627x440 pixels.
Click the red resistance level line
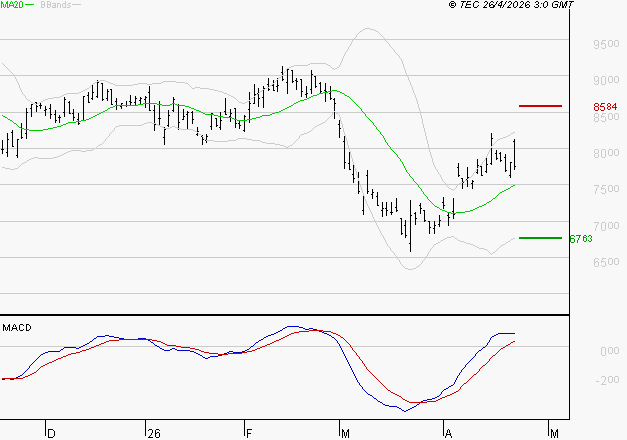540,106
